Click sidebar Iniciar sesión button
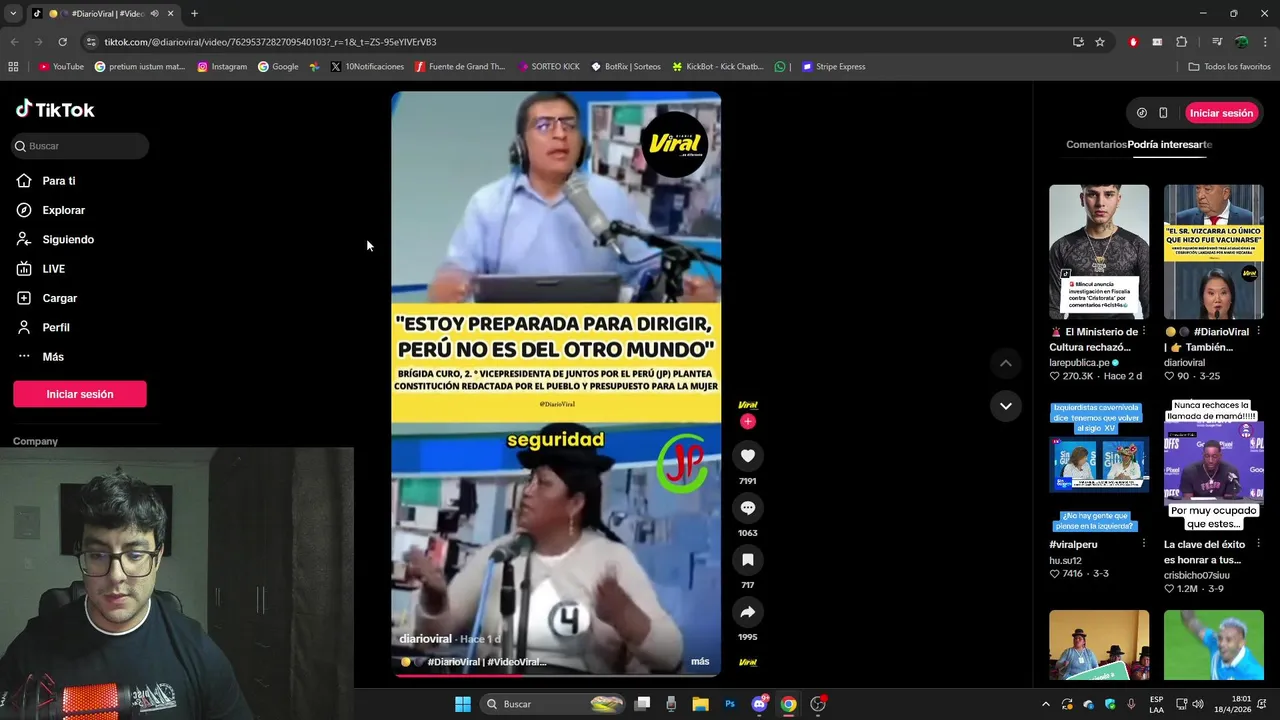 (x=80, y=394)
